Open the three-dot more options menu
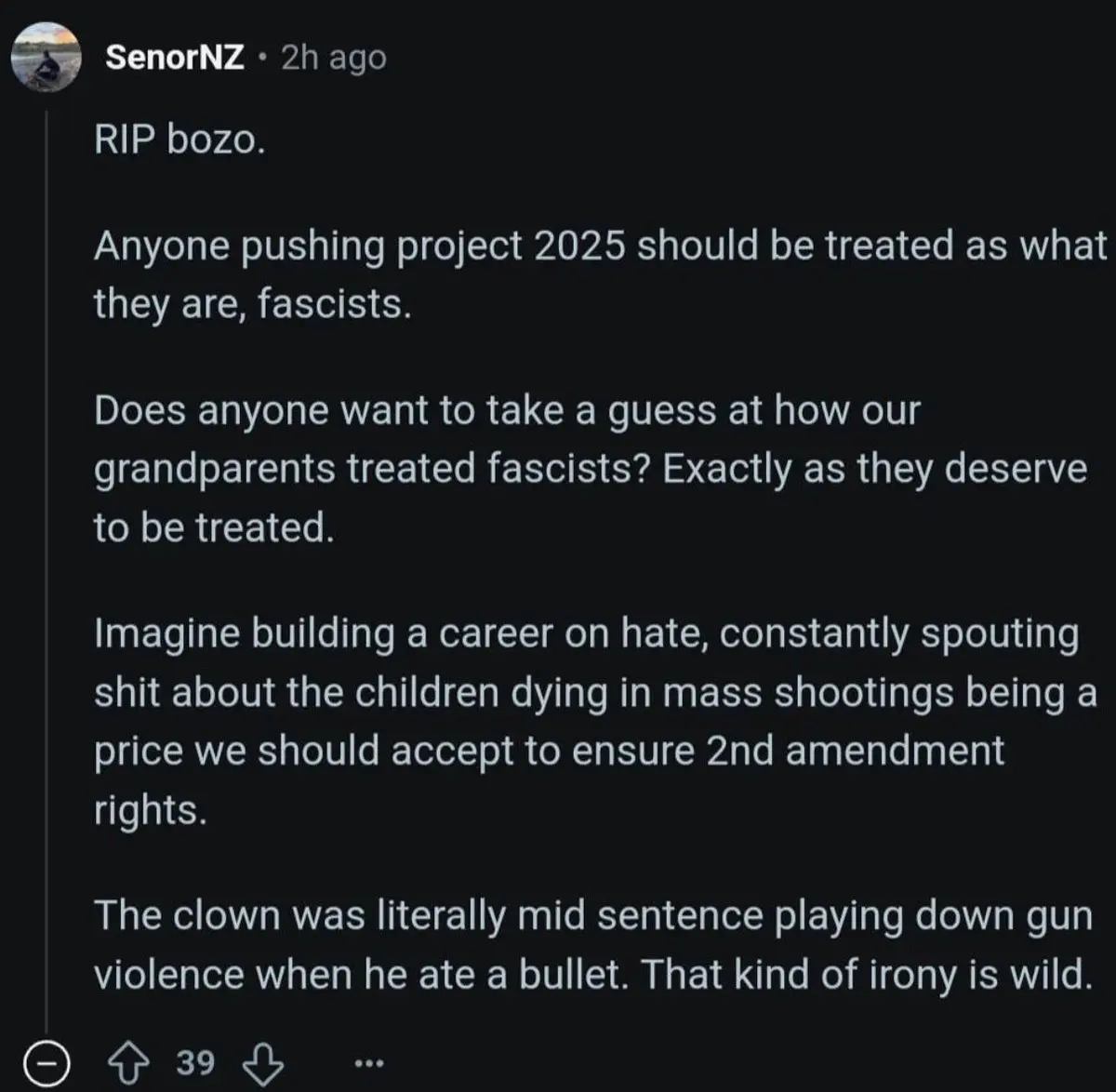Viewport: 1116px width, 1092px height. pyautogui.click(x=367, y=1062)
